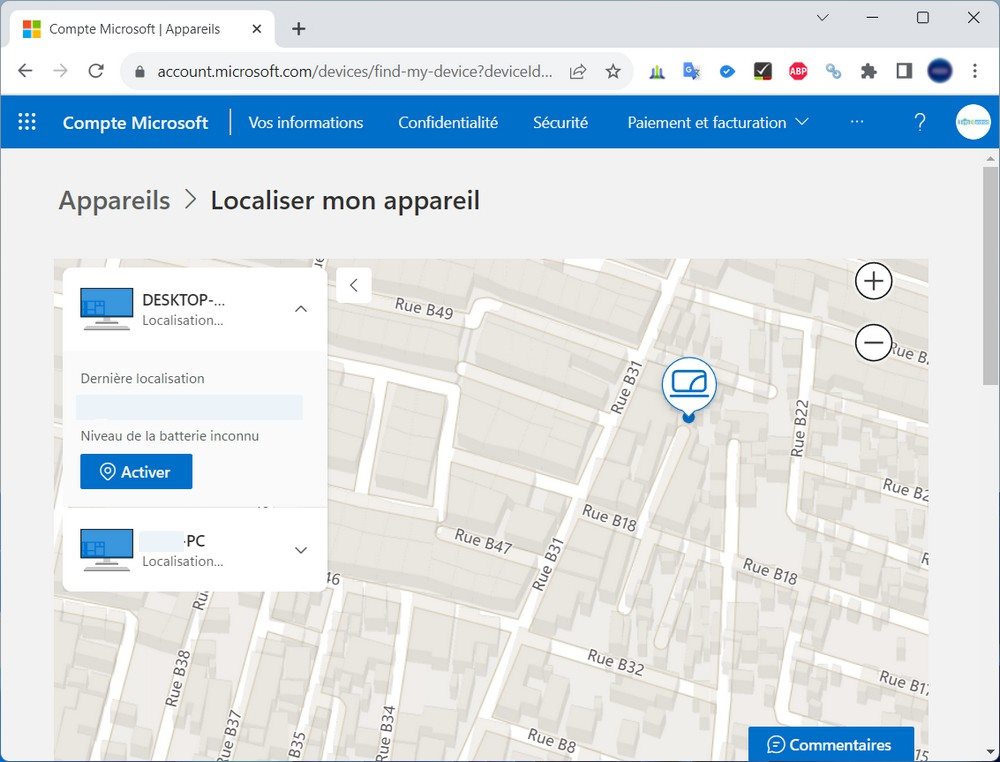Zoom in the map with plus button

pyautogui.click(x=873, y=281)
